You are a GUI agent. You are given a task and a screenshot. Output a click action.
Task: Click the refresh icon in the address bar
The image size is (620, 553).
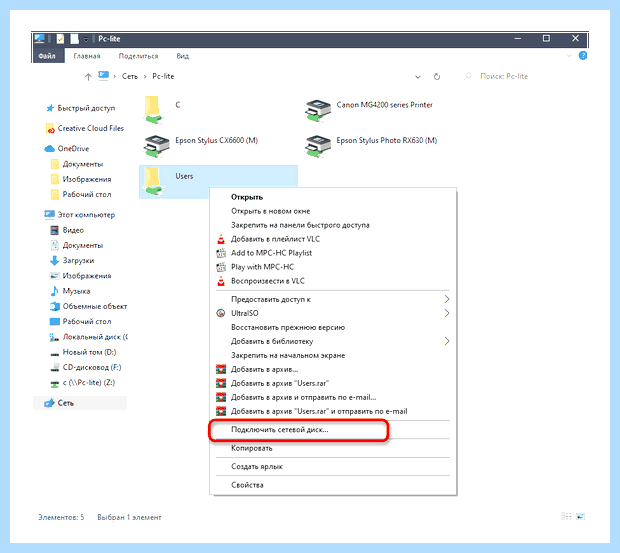click(x=437, y=77)
